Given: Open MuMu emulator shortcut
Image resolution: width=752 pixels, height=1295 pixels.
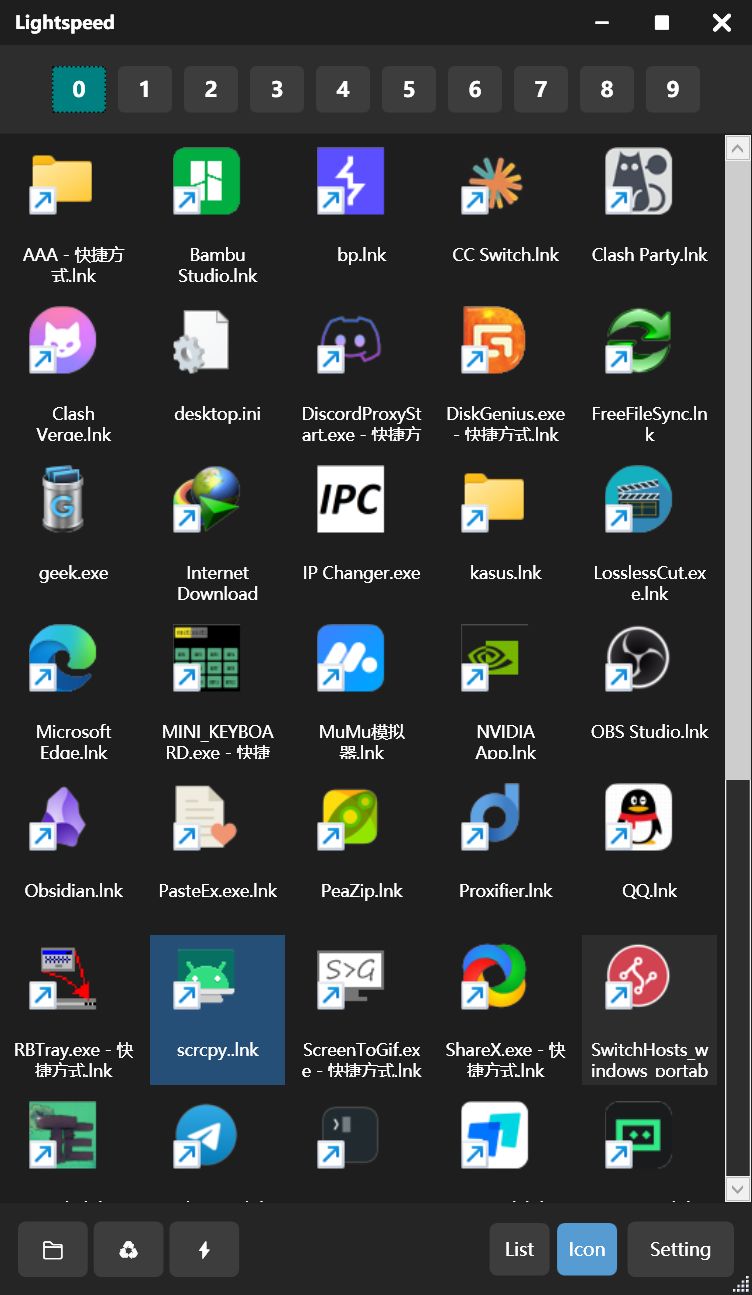Looking at the screenshot, I should click(350, 659).
